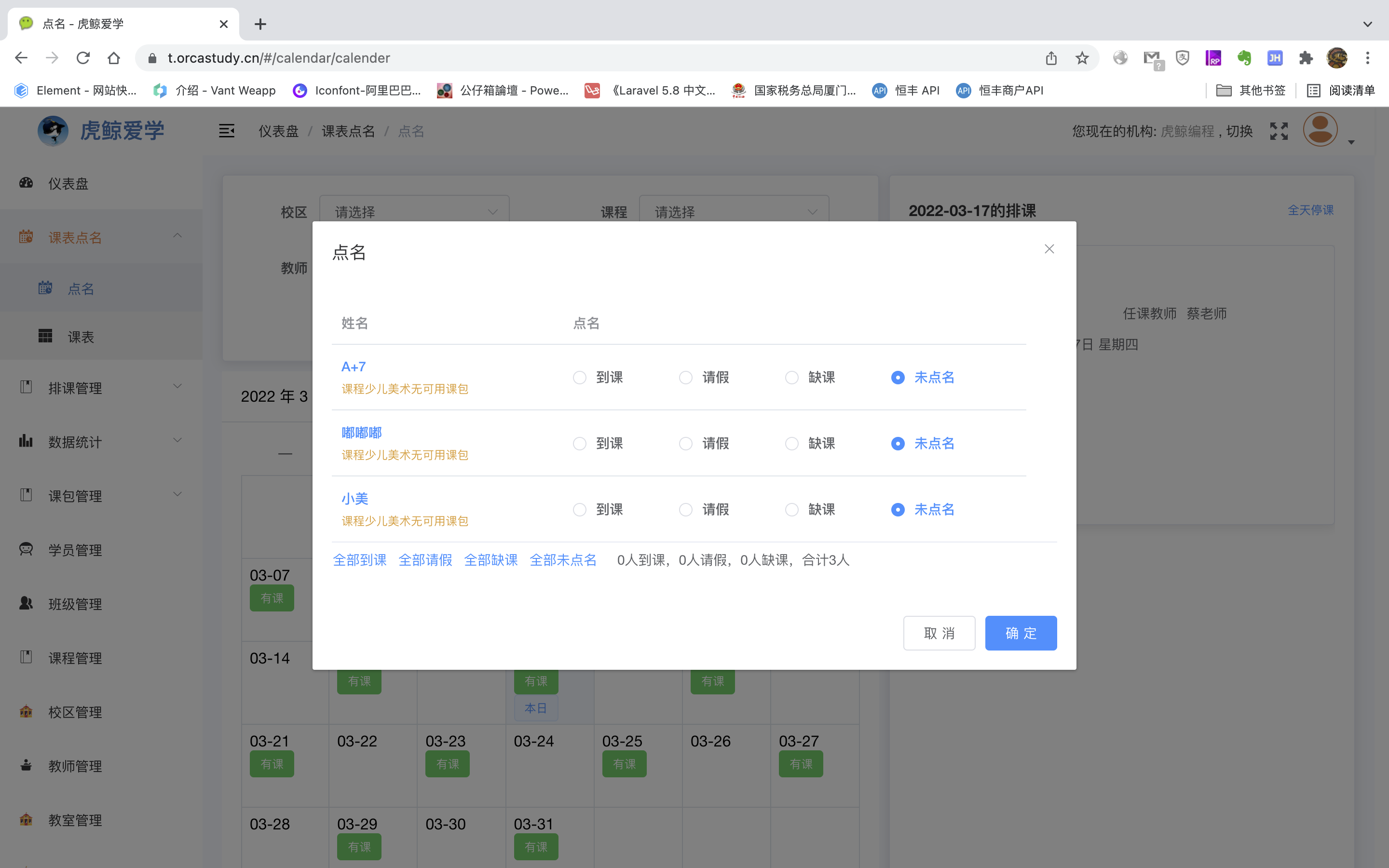1389x868 pixels.
Task: Open 点名 submenu item in sidebar
Action: coord(101,288)
